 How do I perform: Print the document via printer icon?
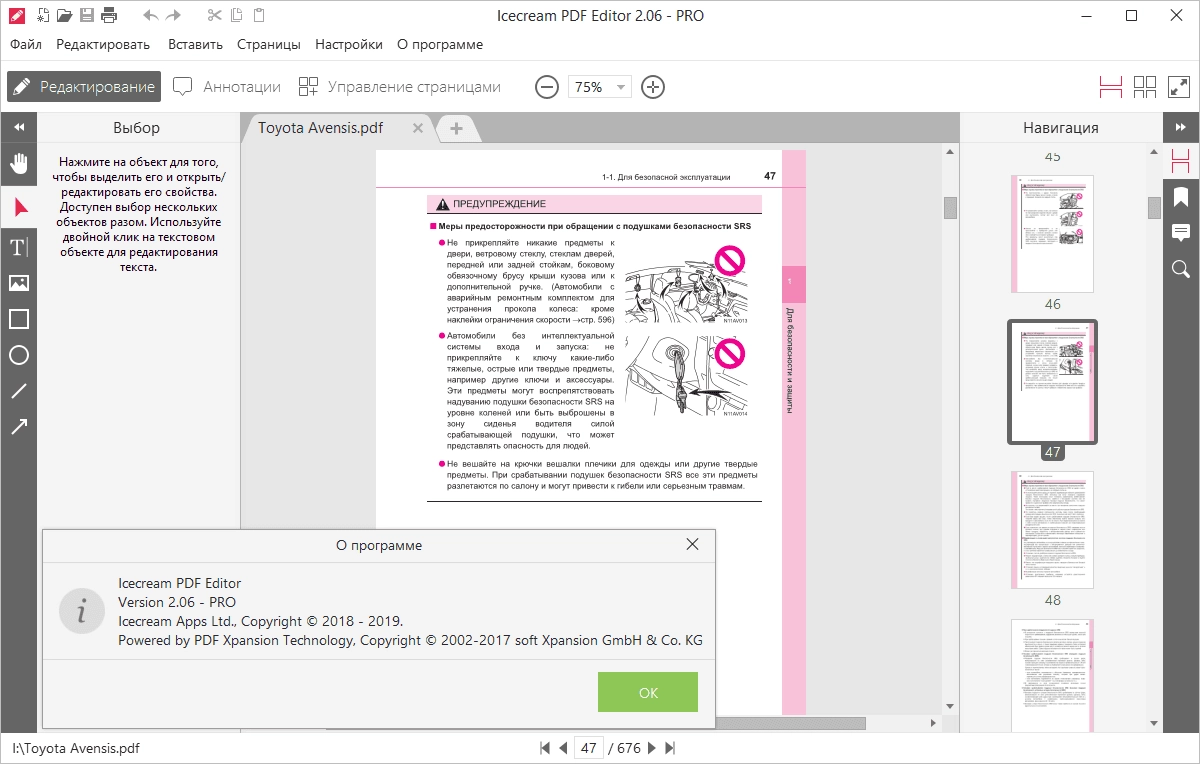point(109,15)
